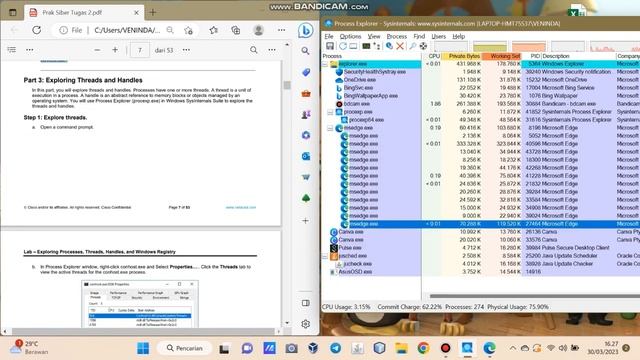Open View menu in Process Explorer

point(374,36)
